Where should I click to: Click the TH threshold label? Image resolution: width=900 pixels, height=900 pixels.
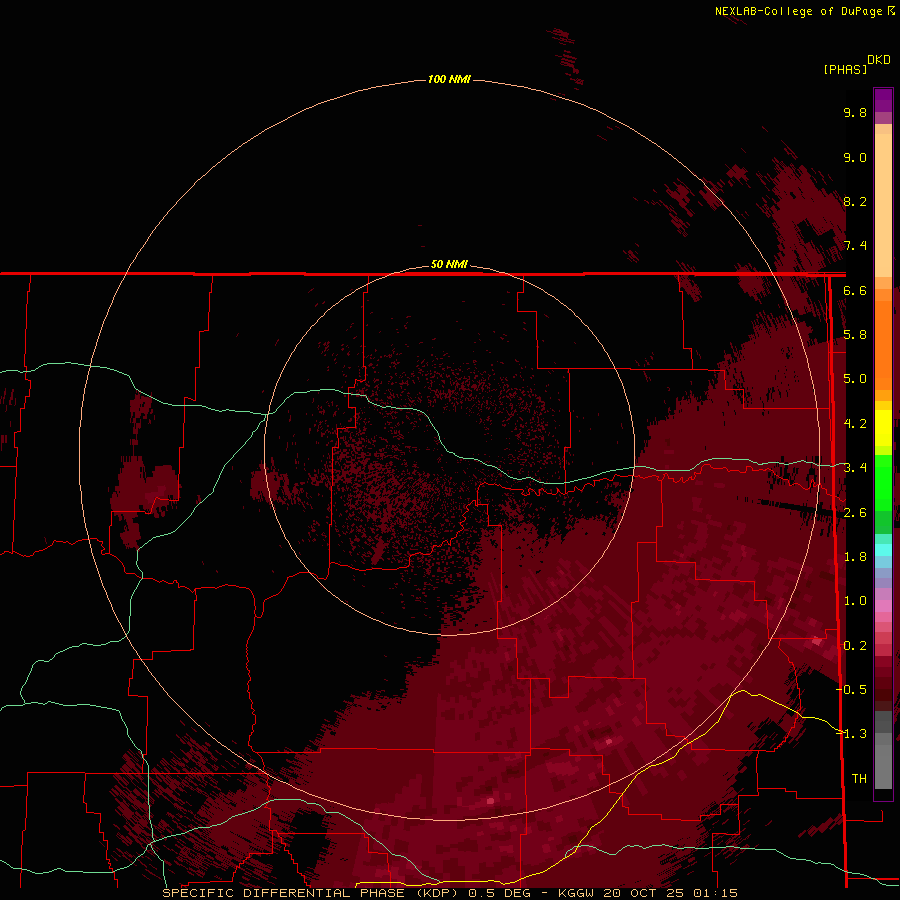tap(859, 779)
